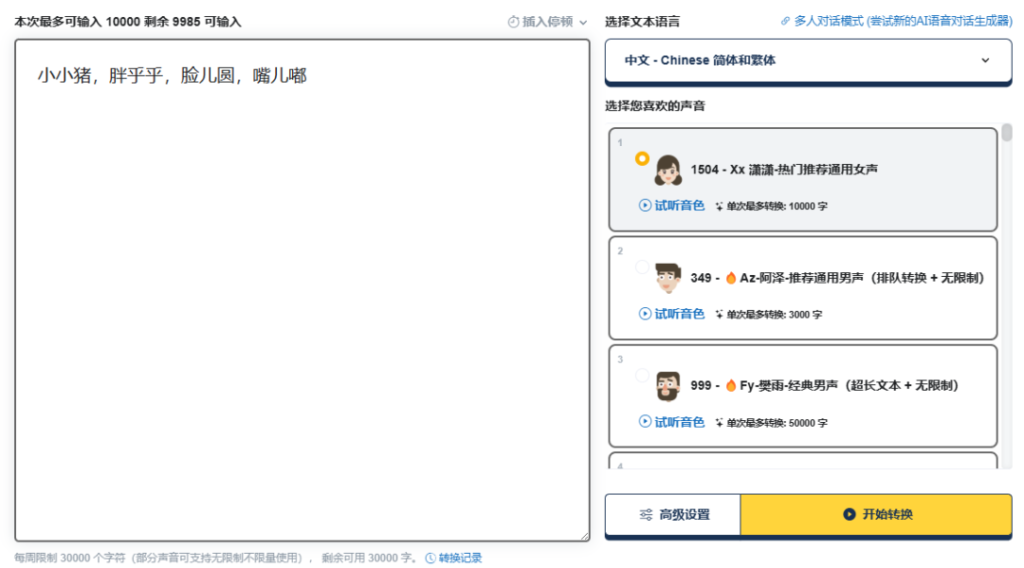This screenshot has width=1024, height=568.
Task: Click the resize handle of the text area
Action: click(x=584, y=535)
